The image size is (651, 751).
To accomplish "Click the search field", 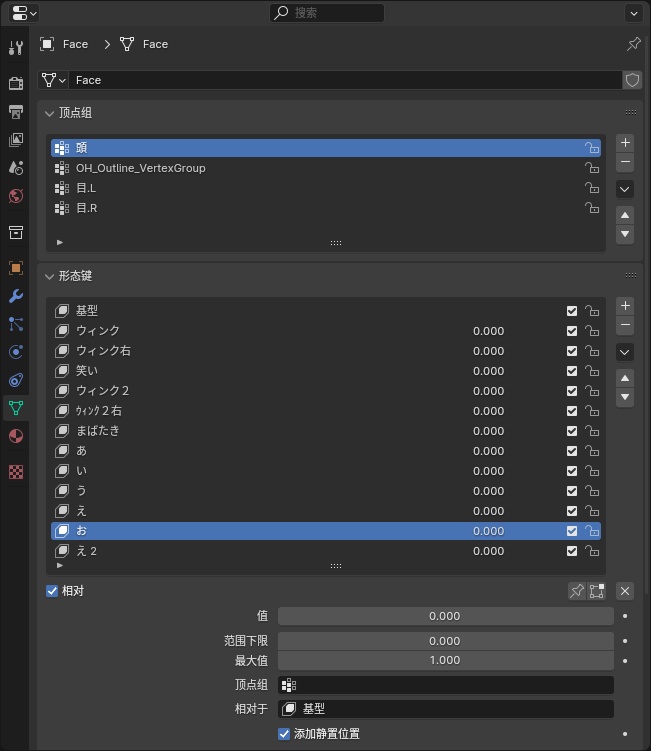I will point(327,13).
